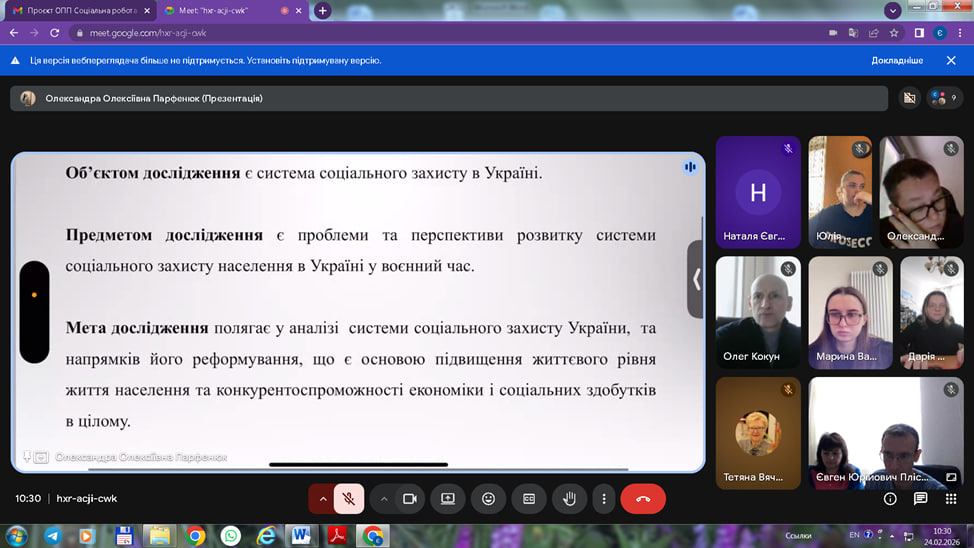The width and height of the screenshot is (974, 548).
Task: Click the Докладніше link in the banner
Action: coord(896,60)
